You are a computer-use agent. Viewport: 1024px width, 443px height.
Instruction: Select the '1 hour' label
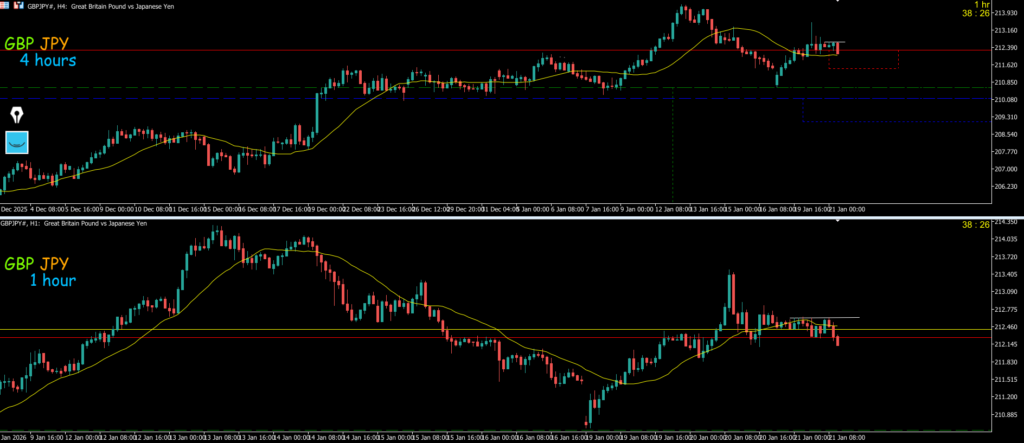point(52,281)
